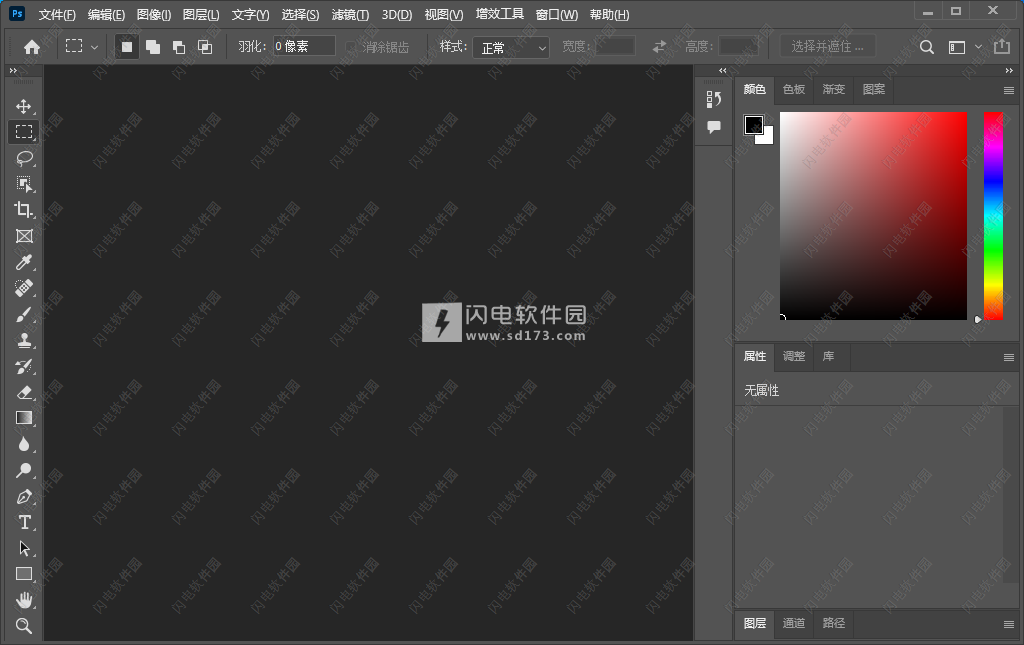
Task: Open the 图像(I) menu
Action: [153, 14]
